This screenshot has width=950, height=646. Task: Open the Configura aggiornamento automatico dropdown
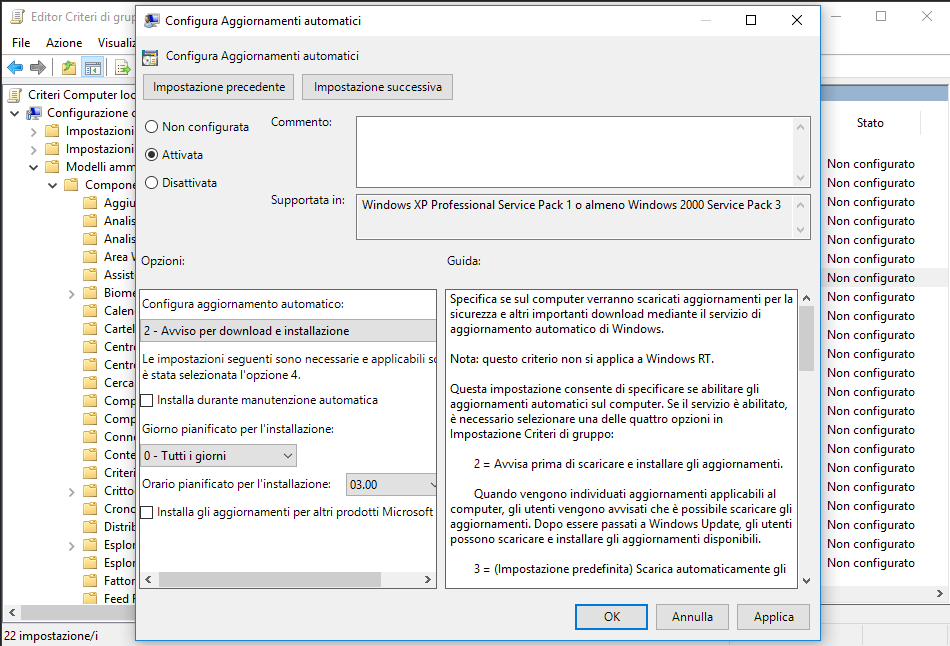coord(288,331)
